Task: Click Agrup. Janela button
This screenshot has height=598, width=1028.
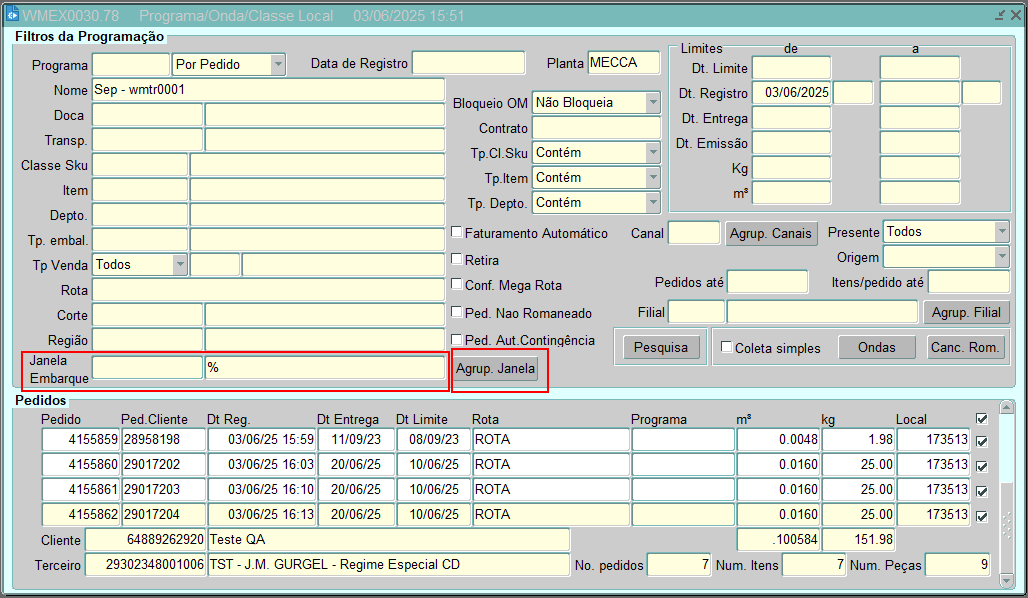Action: pos(495,368)
